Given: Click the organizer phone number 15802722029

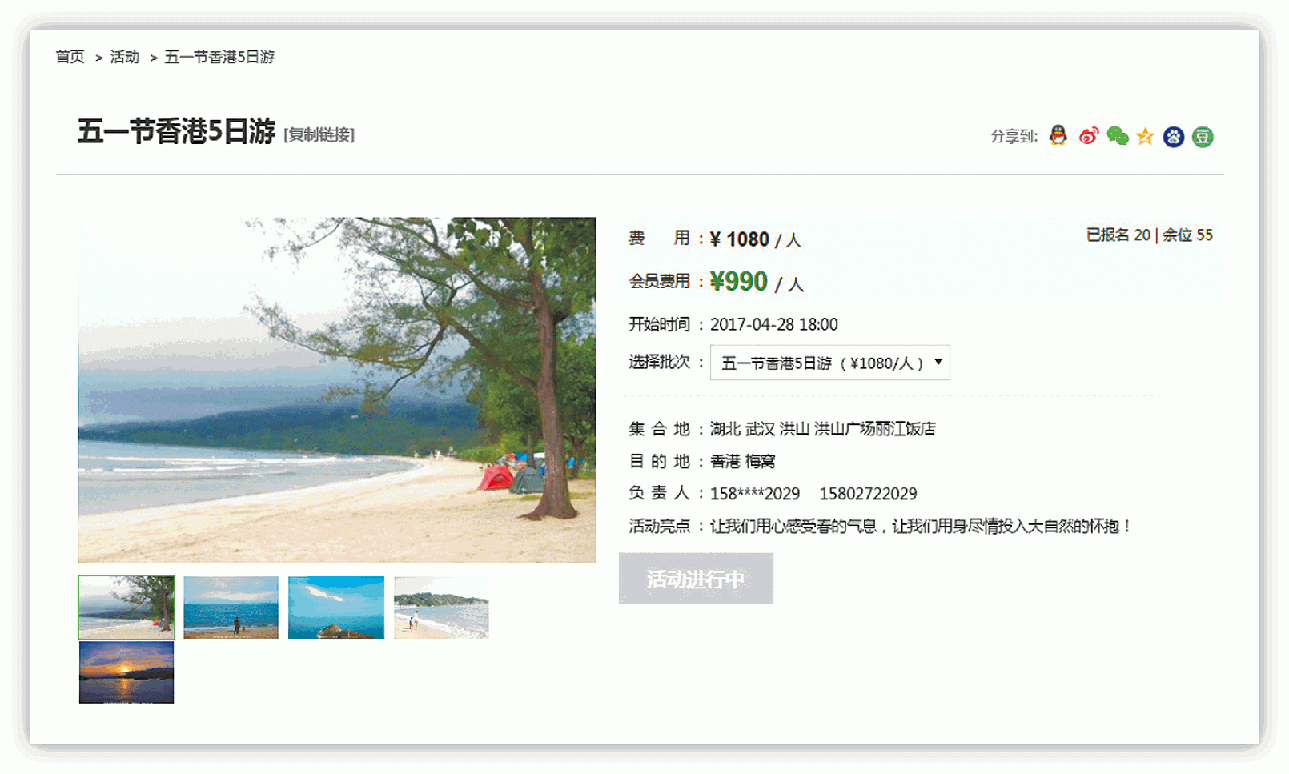Looking at the screenshot, I should [868, 494].
